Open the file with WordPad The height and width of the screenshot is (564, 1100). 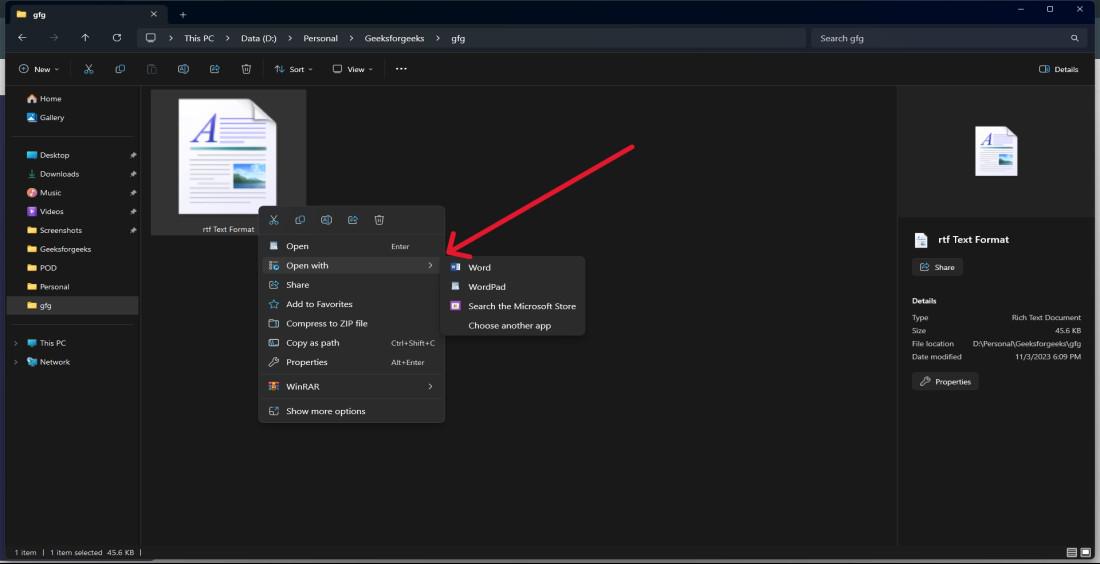[512, 286]
